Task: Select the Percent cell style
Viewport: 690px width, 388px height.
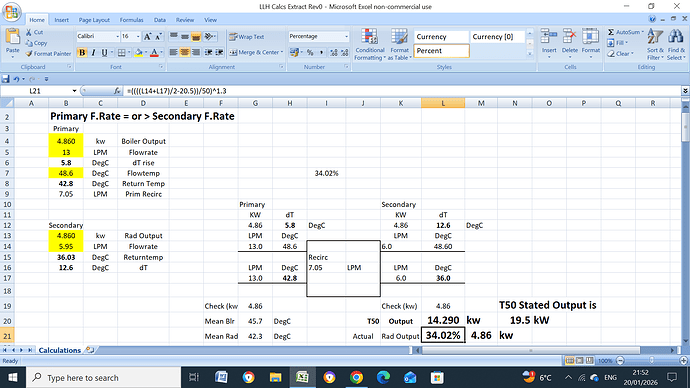Action: coord(441,51)
